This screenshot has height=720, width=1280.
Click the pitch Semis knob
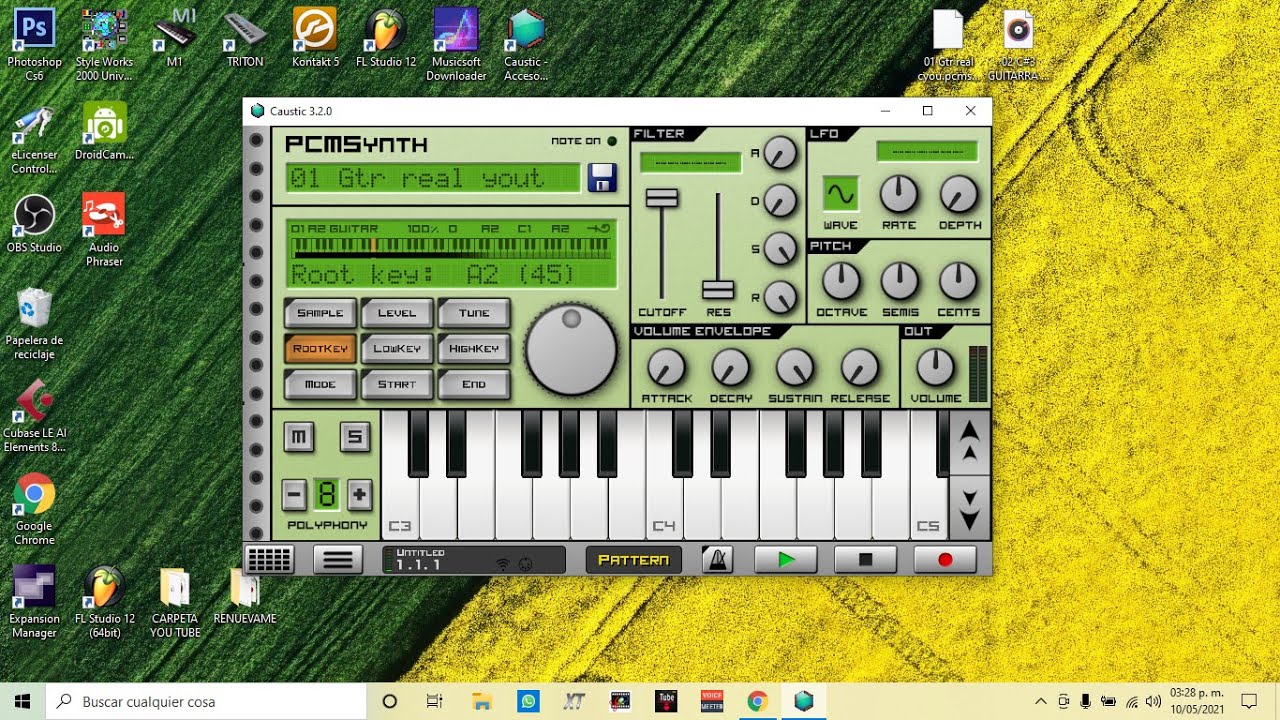(x=900, y=282)
